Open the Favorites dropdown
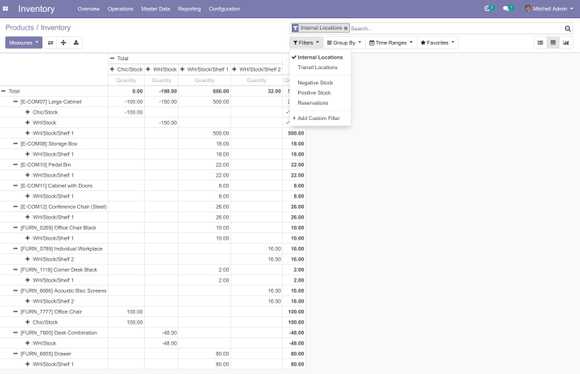The height and width of the screenshot is (374, 580). (438, 43)
